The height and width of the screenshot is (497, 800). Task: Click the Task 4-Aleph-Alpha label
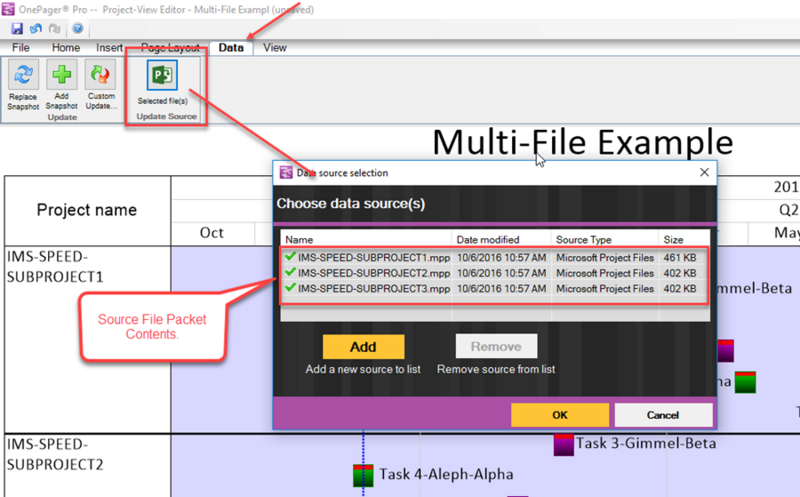[446, 474]
